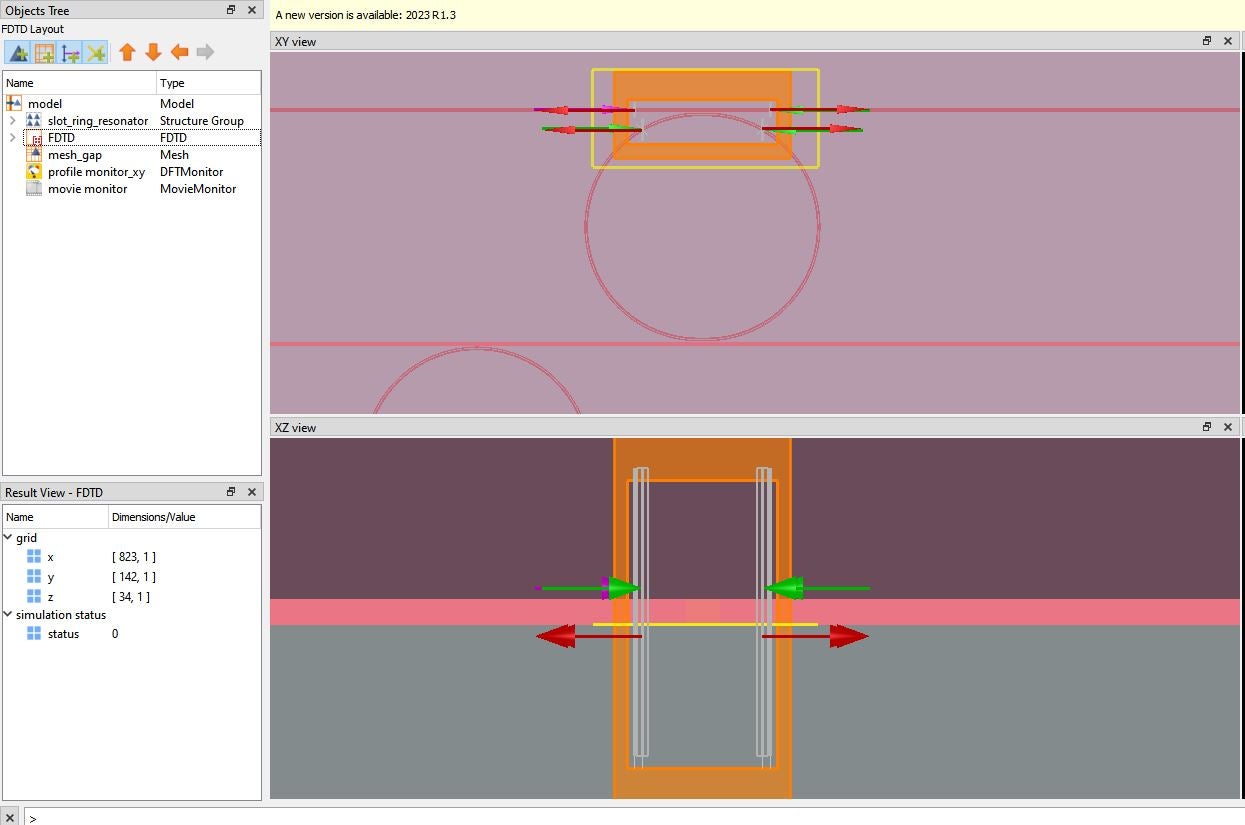The width and height of the screenshot is (1245, 825).
Task: Click the 'MovieMonitor' type cell
Action: (x=198, y=188)
